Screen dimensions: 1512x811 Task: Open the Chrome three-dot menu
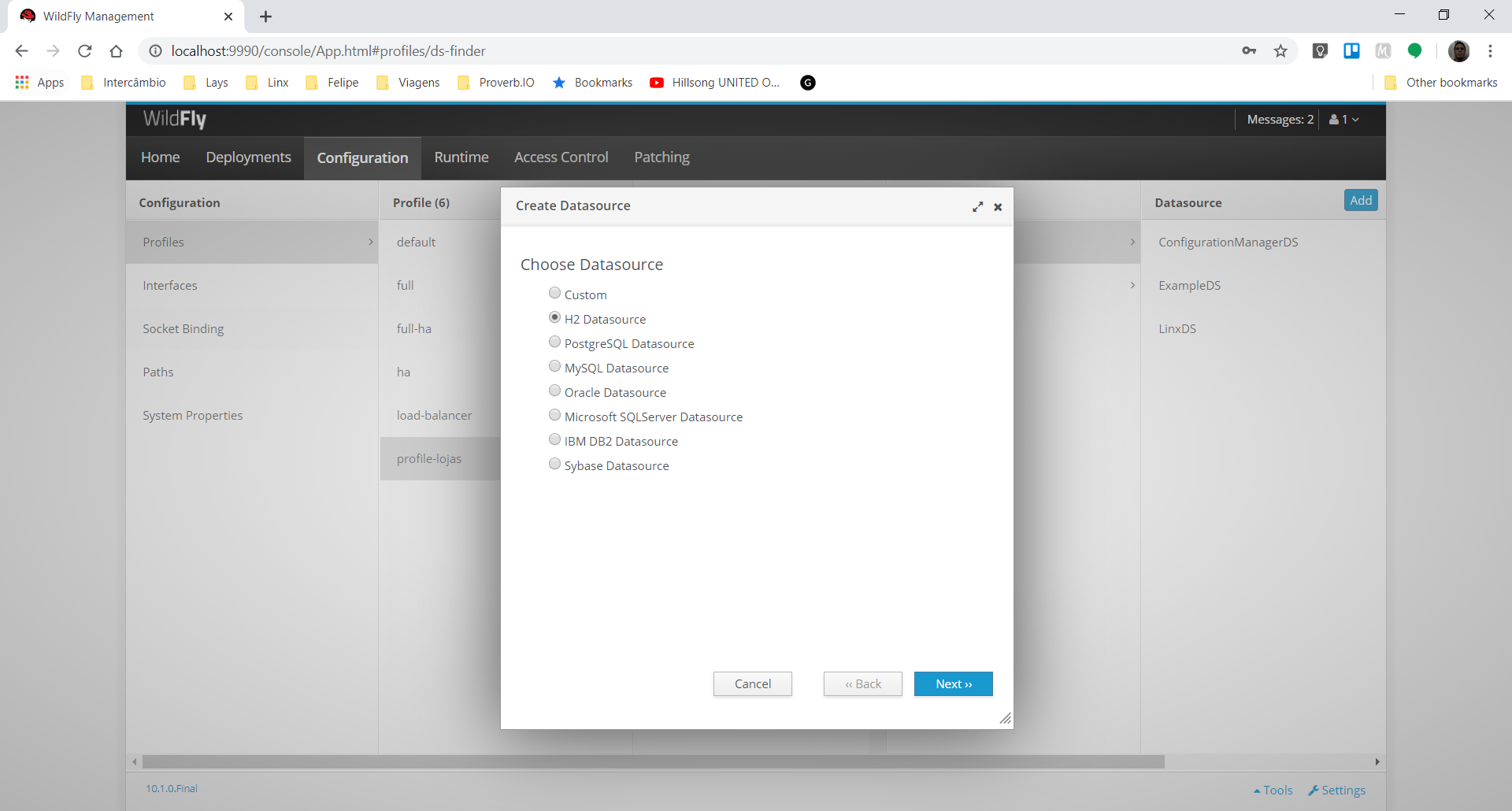click(1490, 51)
